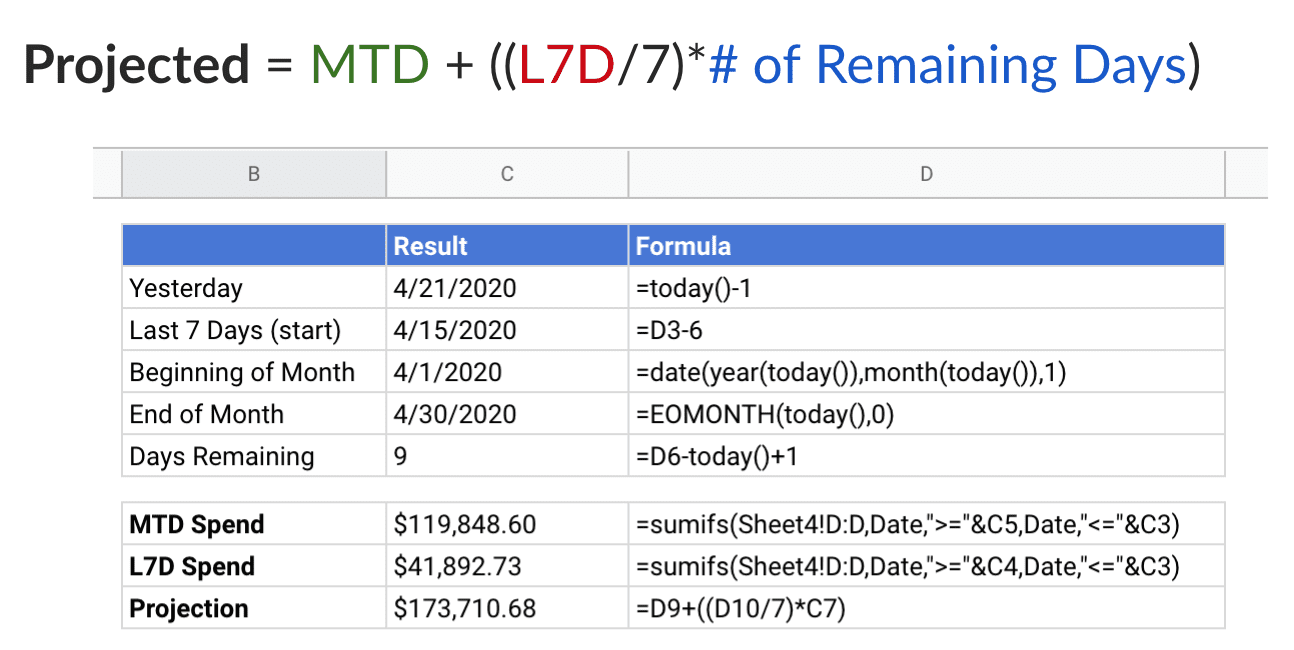Select column D header
Screen dimensions: 1294x650
click(x=926, y=174)
